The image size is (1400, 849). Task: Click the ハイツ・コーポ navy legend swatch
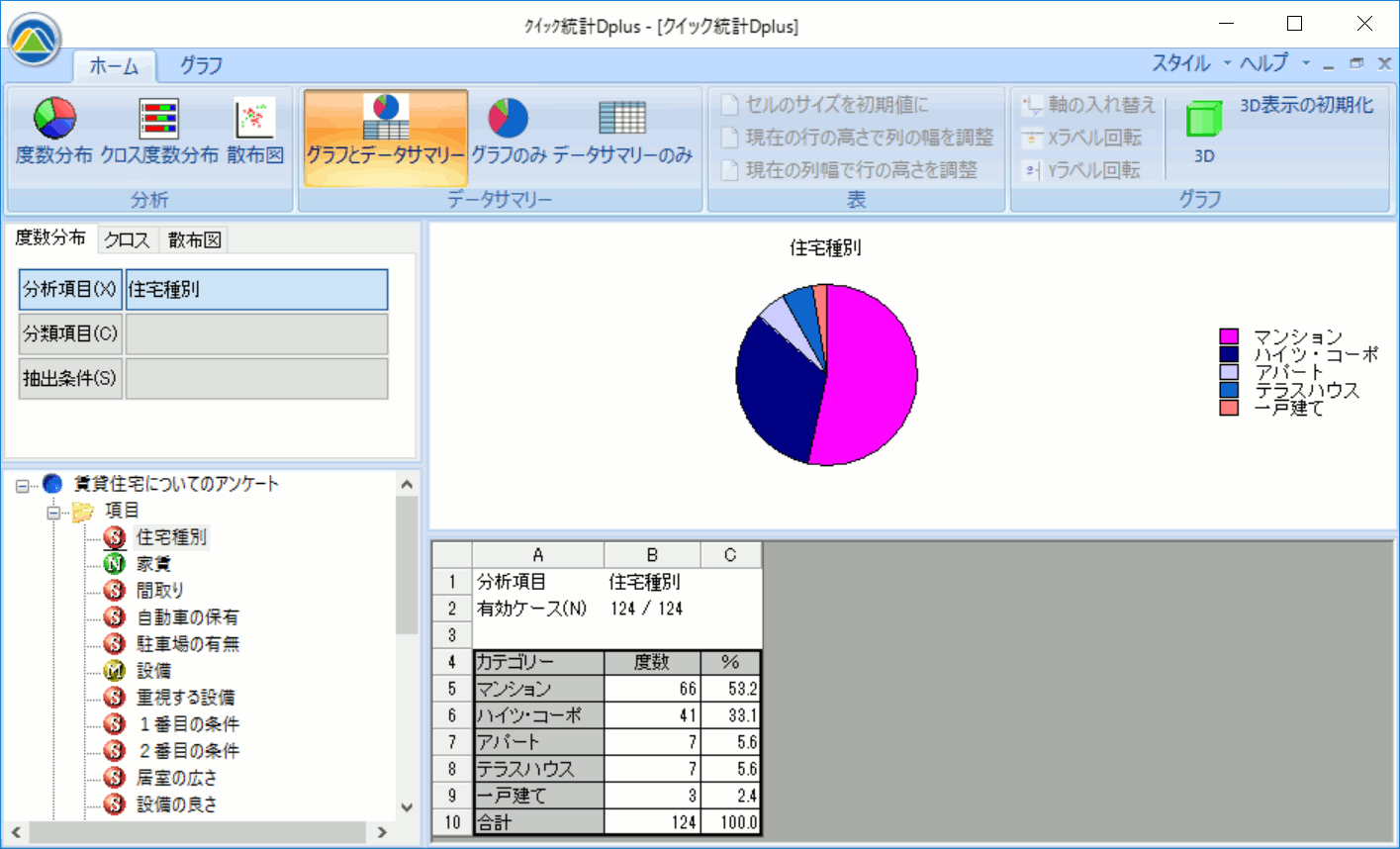coord(1229,354)
